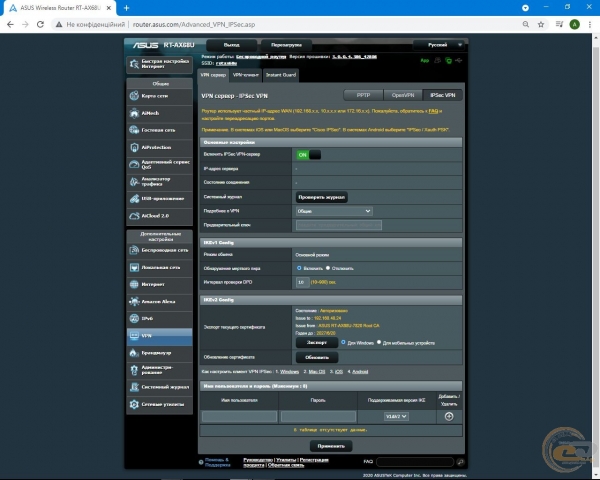Select the VPN sidebar icon

click(134, 336)
